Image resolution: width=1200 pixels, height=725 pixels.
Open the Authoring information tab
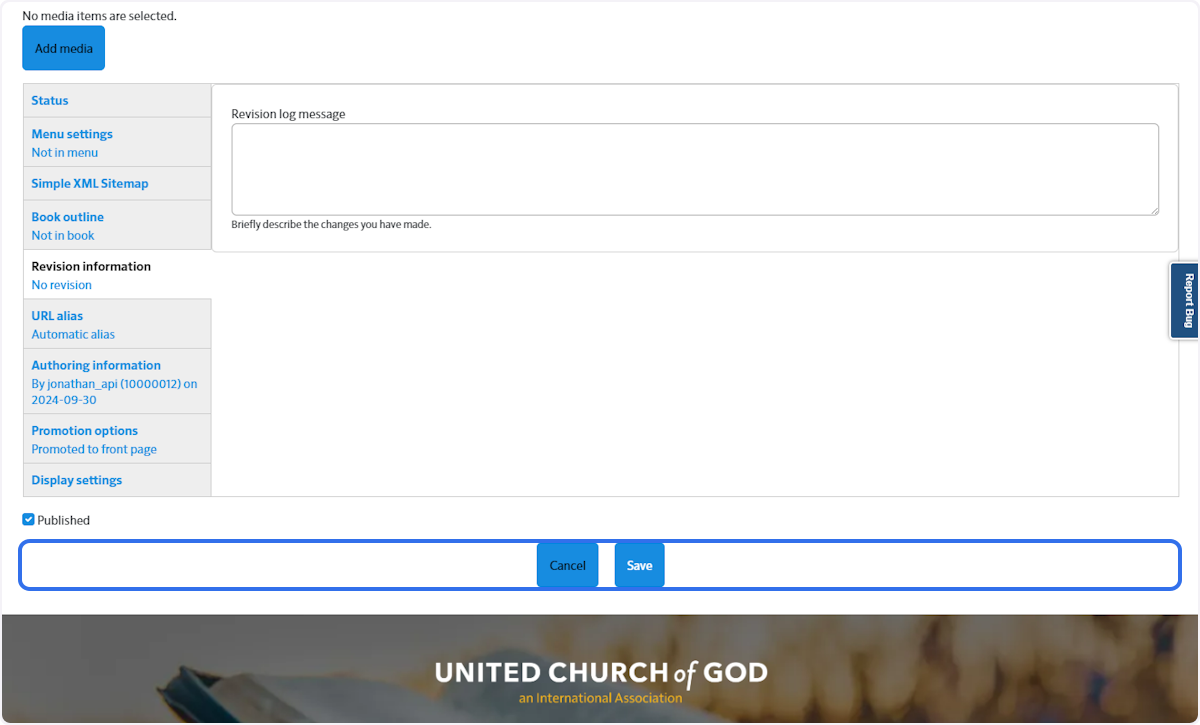click(x=95, y=364)
